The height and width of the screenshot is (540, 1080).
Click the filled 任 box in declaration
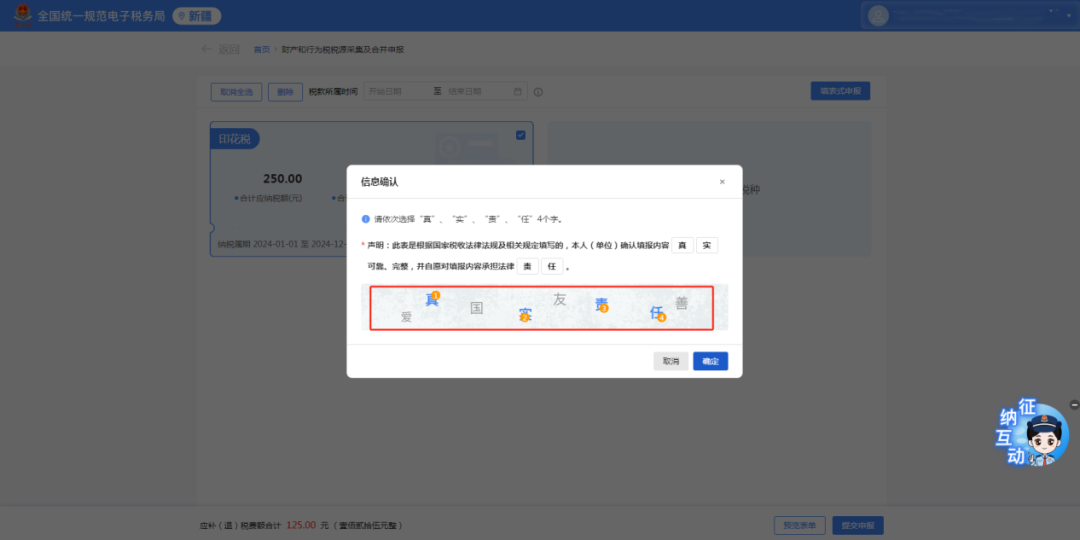552,267
